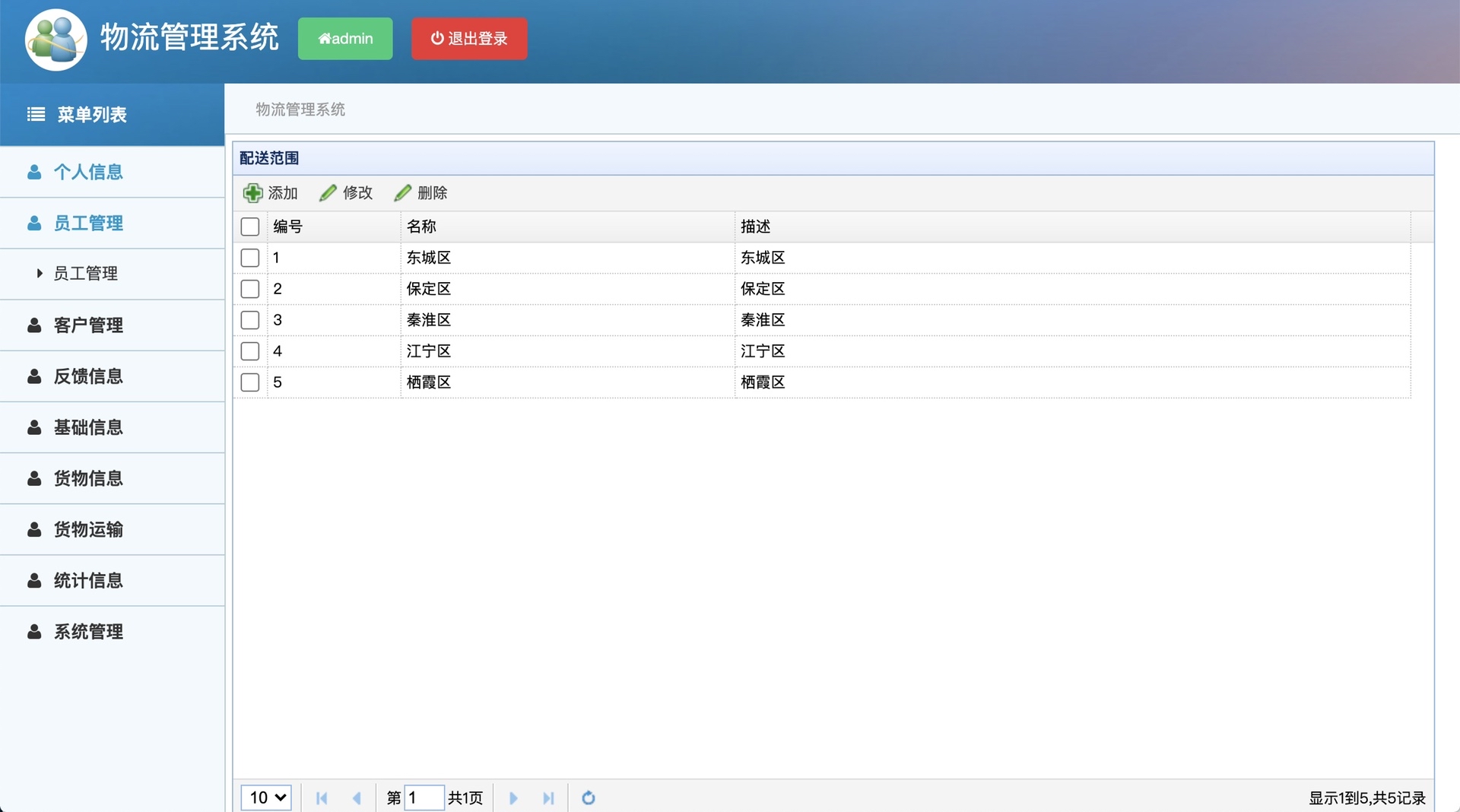
Task: Toggle the select-all checkbox in table header
Action: (x=250, y=226)
